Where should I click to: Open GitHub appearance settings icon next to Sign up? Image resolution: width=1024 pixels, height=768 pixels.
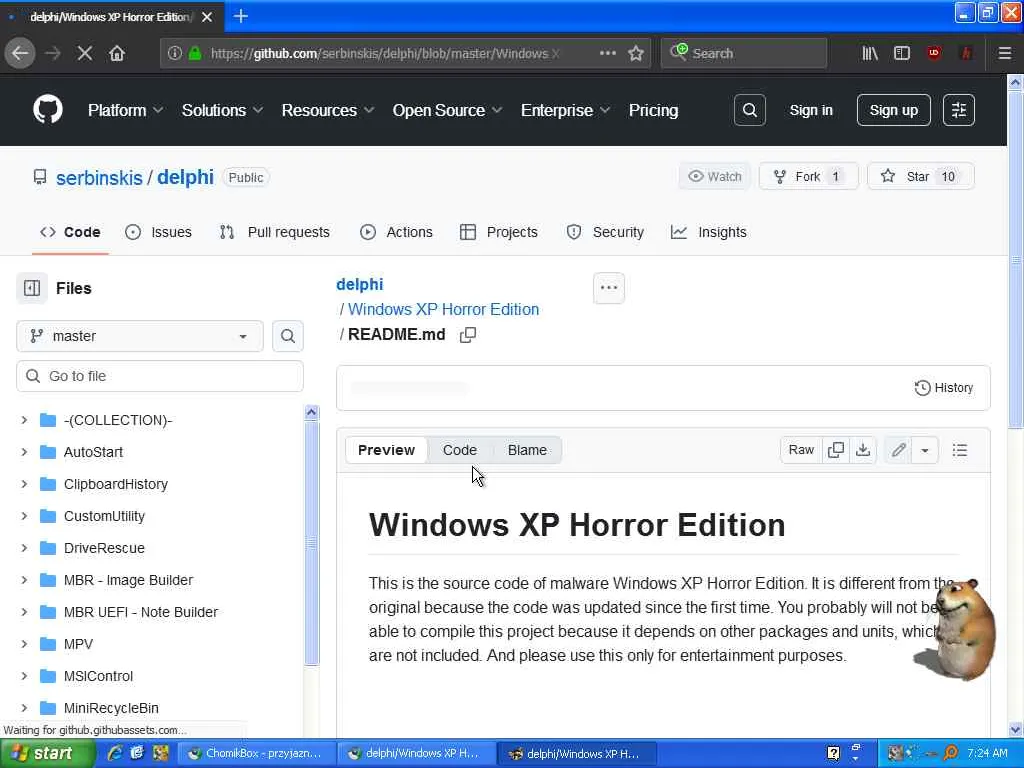959,110
